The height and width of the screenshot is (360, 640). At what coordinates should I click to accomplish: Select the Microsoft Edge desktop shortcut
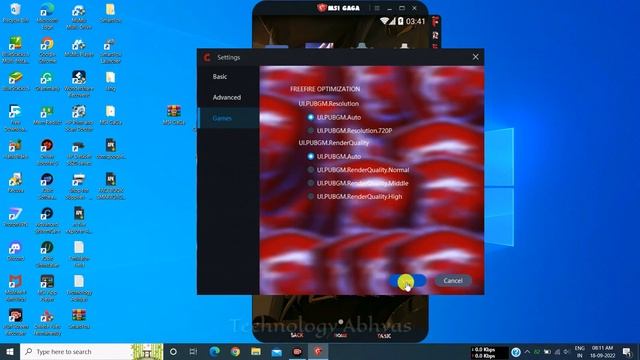click(x=47, y=16)
